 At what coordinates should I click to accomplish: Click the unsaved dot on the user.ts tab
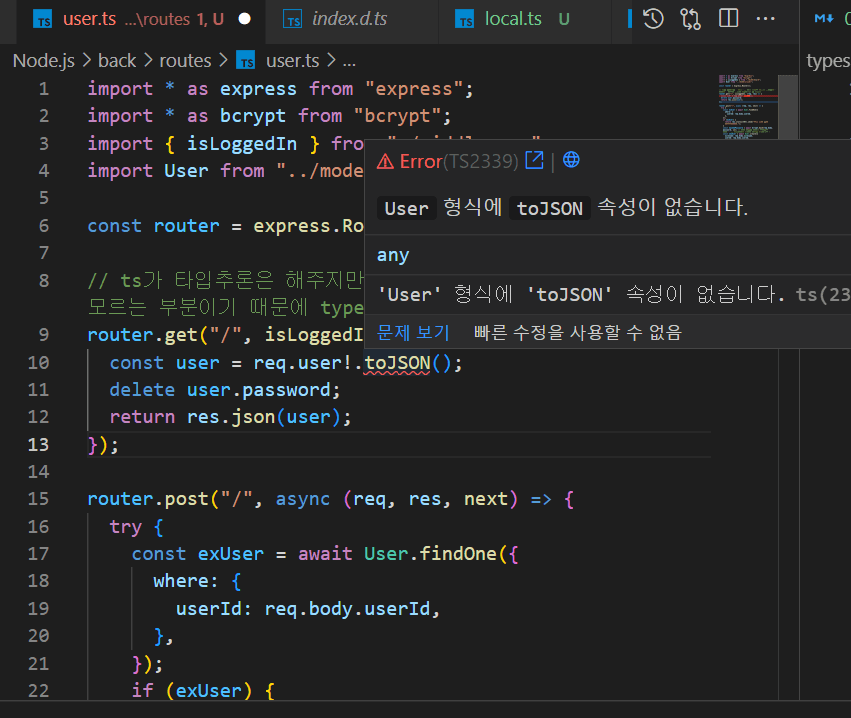(x=245, y=19)
